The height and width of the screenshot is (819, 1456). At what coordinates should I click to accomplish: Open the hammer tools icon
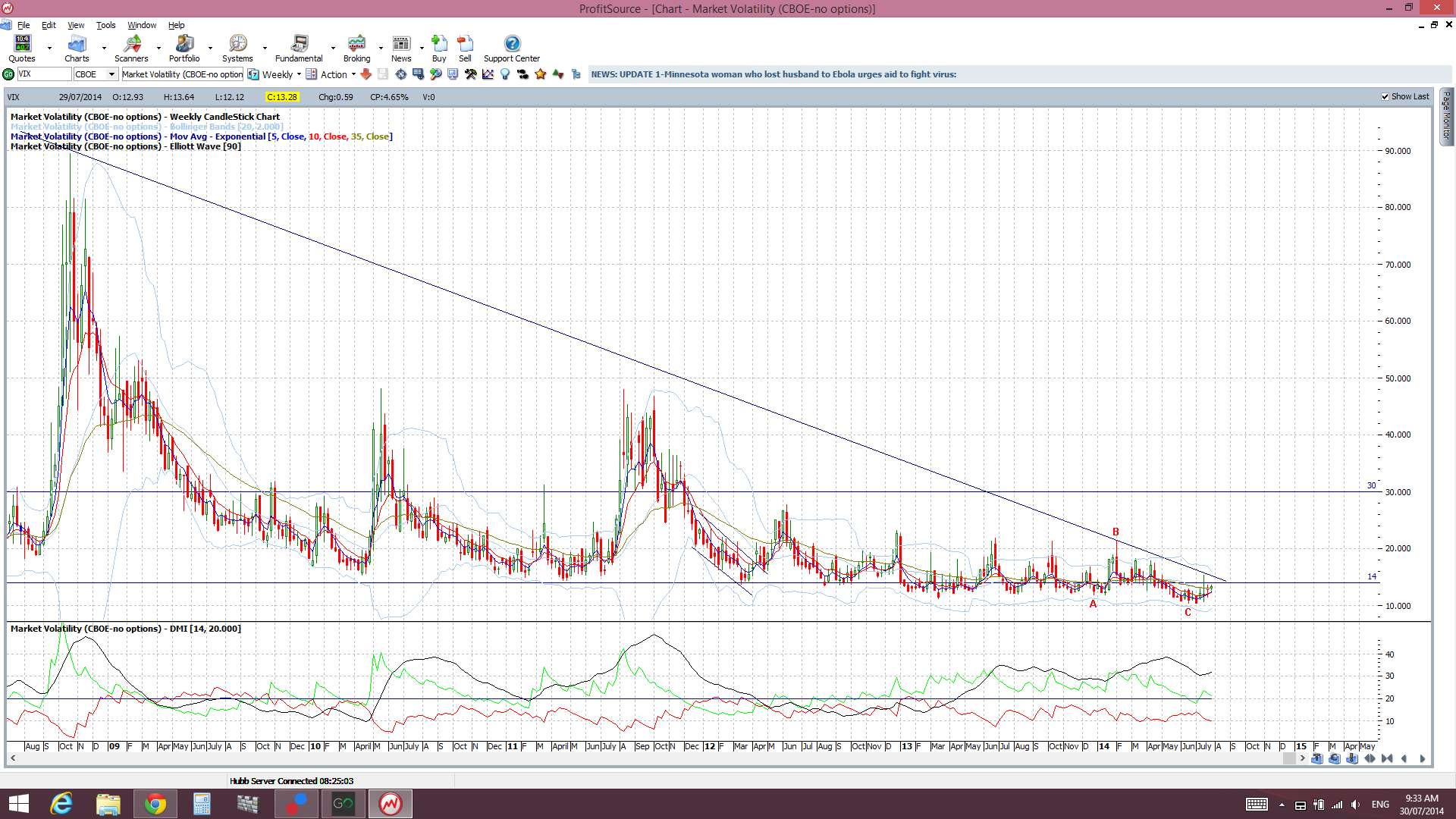pos(470,74)
